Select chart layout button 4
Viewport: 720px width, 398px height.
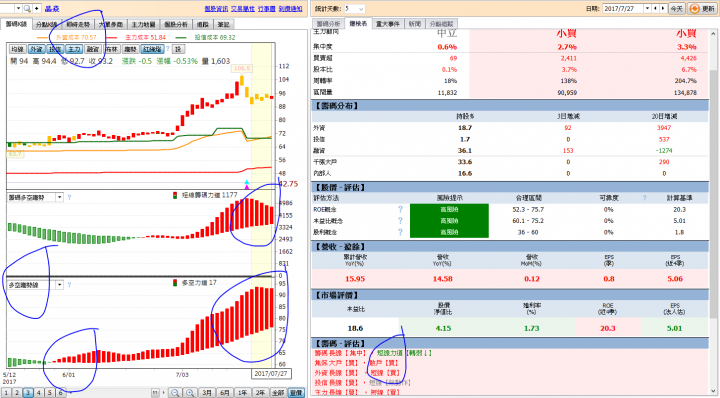click(x=39, y=392)
